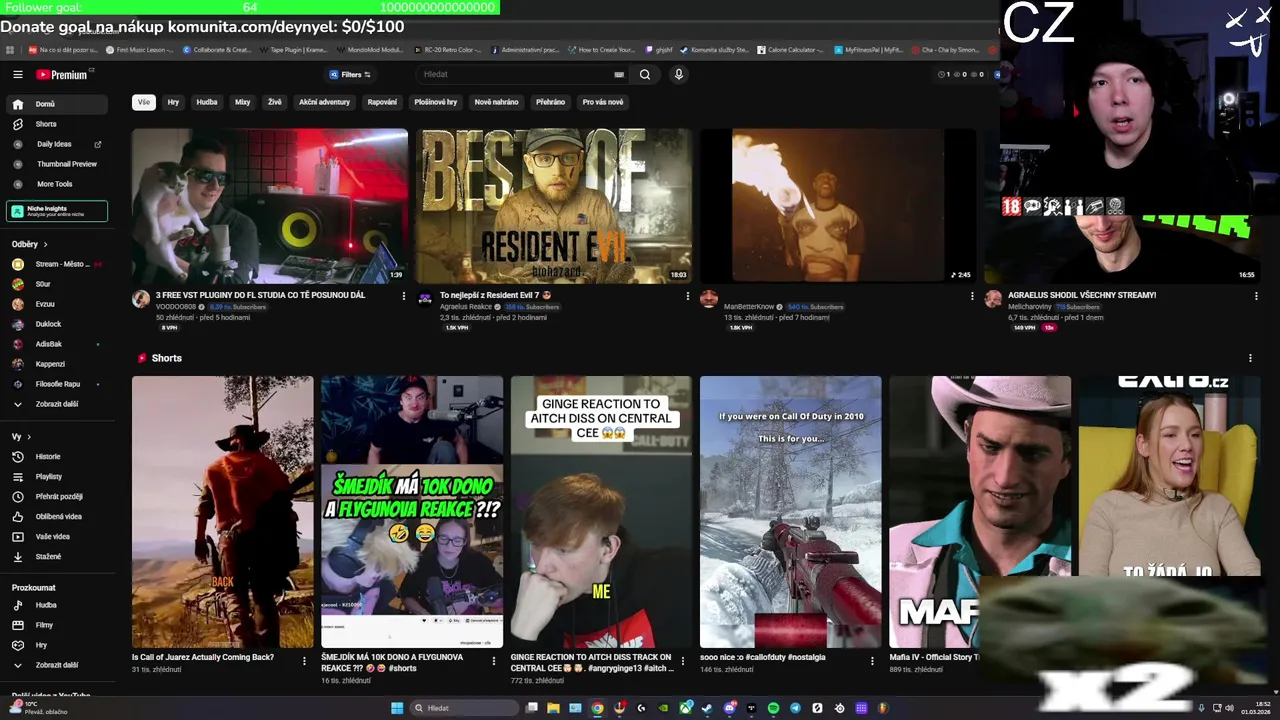Viewport: 1280px width, 720px height.
Task: Select the Akční adventury chip
Action: (324, 102)
